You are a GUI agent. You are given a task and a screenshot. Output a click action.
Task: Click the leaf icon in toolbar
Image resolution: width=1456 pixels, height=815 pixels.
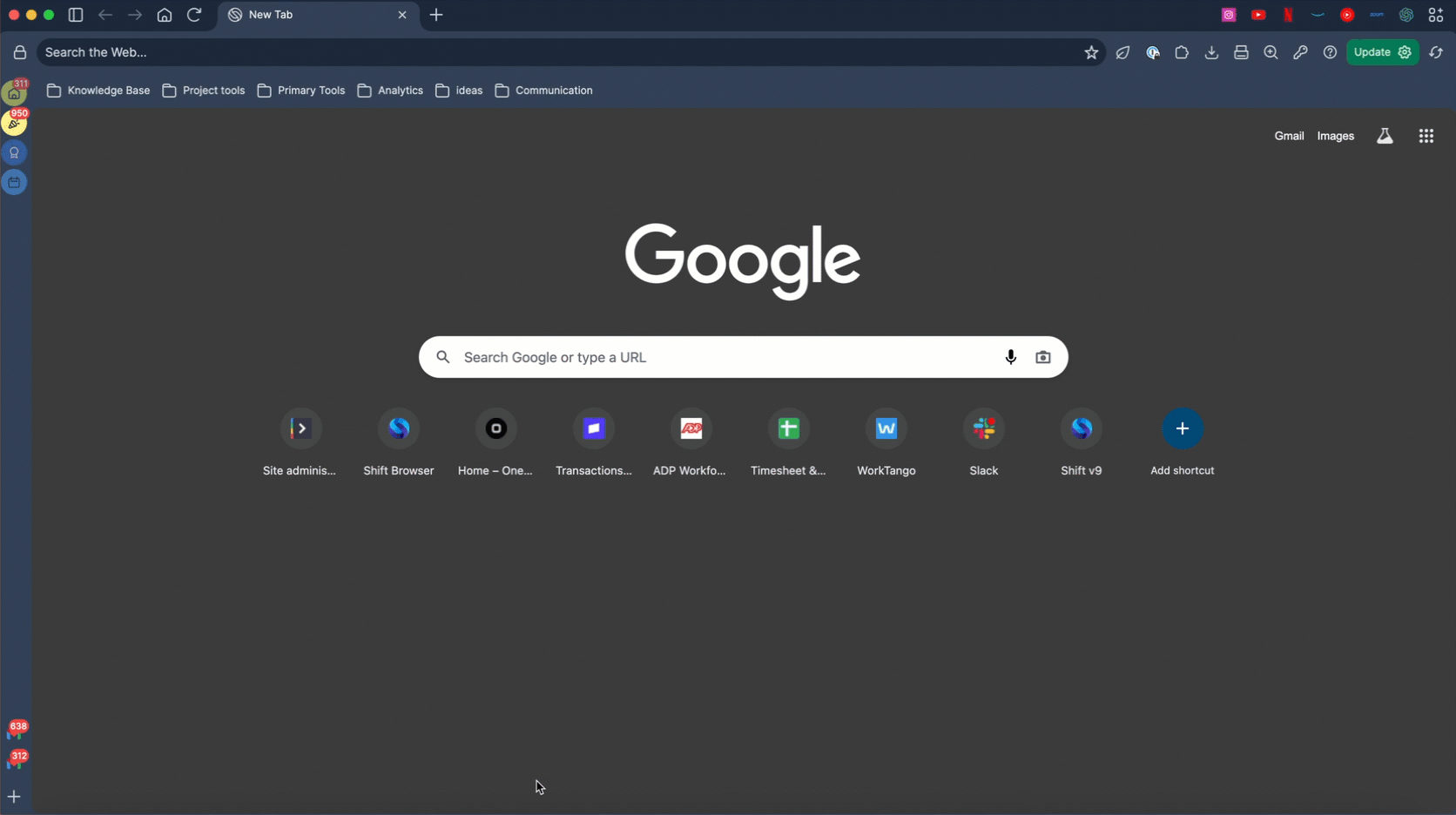1123,52
